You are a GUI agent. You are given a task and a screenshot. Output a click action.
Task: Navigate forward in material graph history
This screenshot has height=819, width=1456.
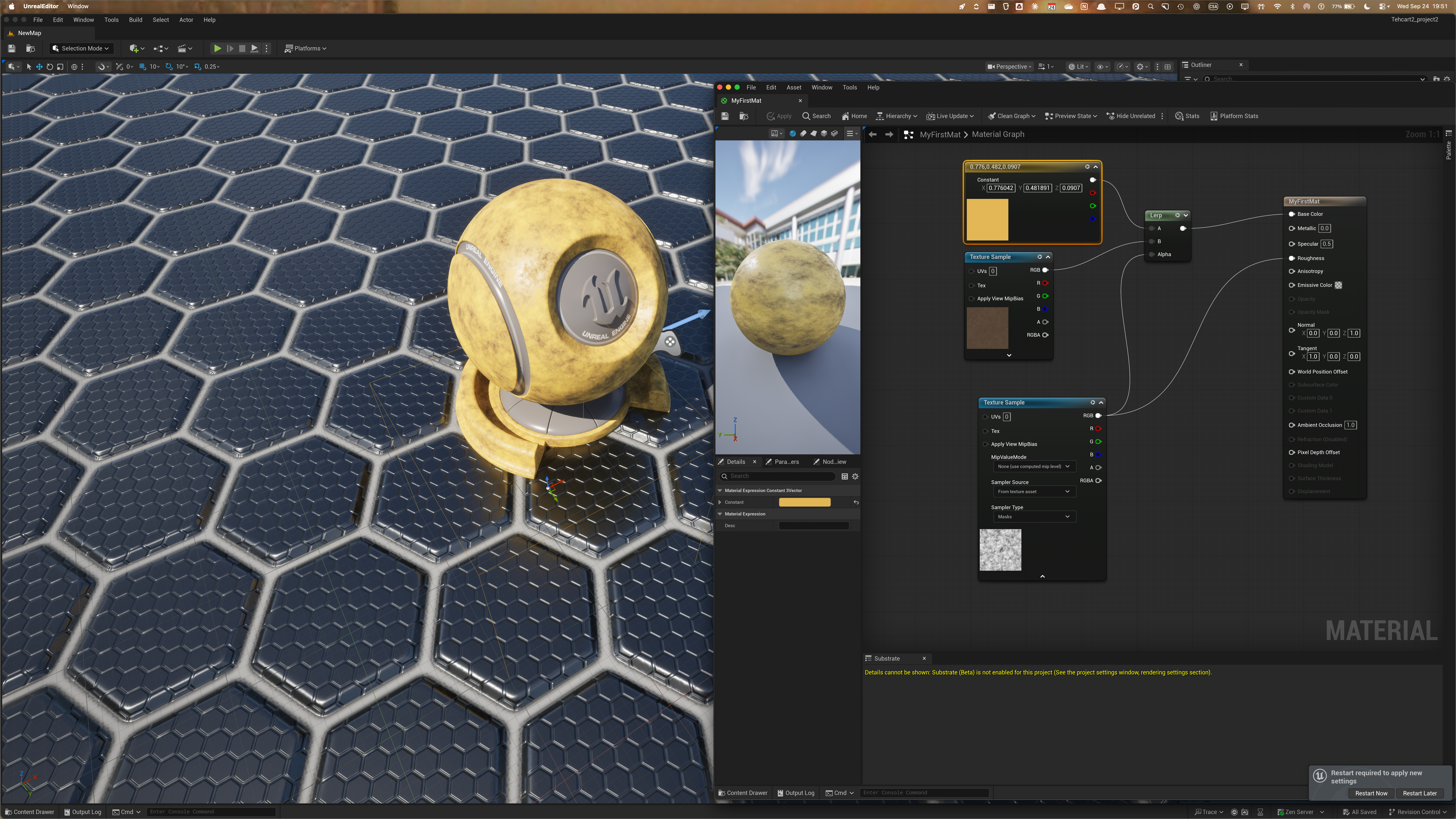(x=889, y=135)
